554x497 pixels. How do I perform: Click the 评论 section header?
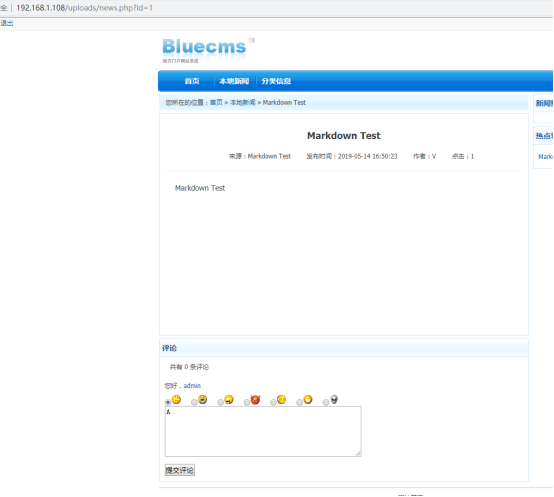tap(169, 348)
